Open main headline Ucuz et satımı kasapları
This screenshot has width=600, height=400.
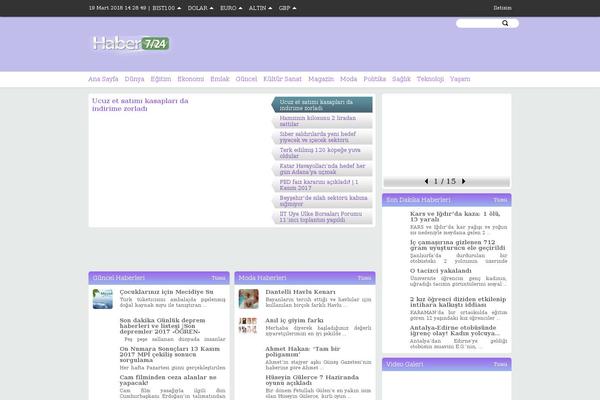coord(140,104)
